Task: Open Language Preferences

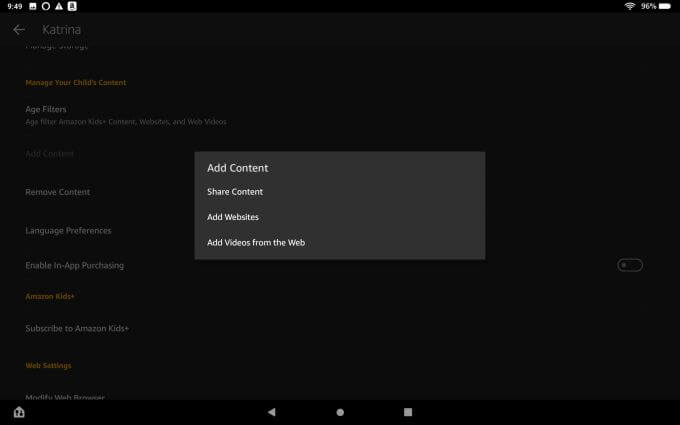Action: (68, 231)
